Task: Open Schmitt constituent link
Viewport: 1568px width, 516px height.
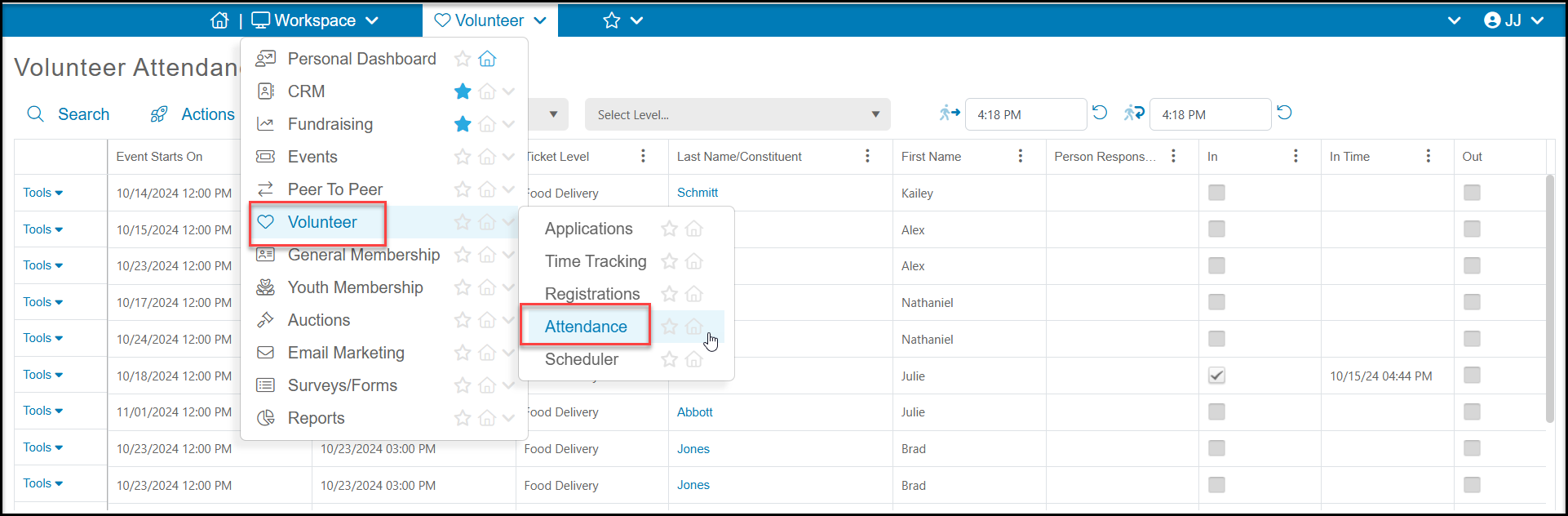Action: pyautogui.click(x=698, y=193)
